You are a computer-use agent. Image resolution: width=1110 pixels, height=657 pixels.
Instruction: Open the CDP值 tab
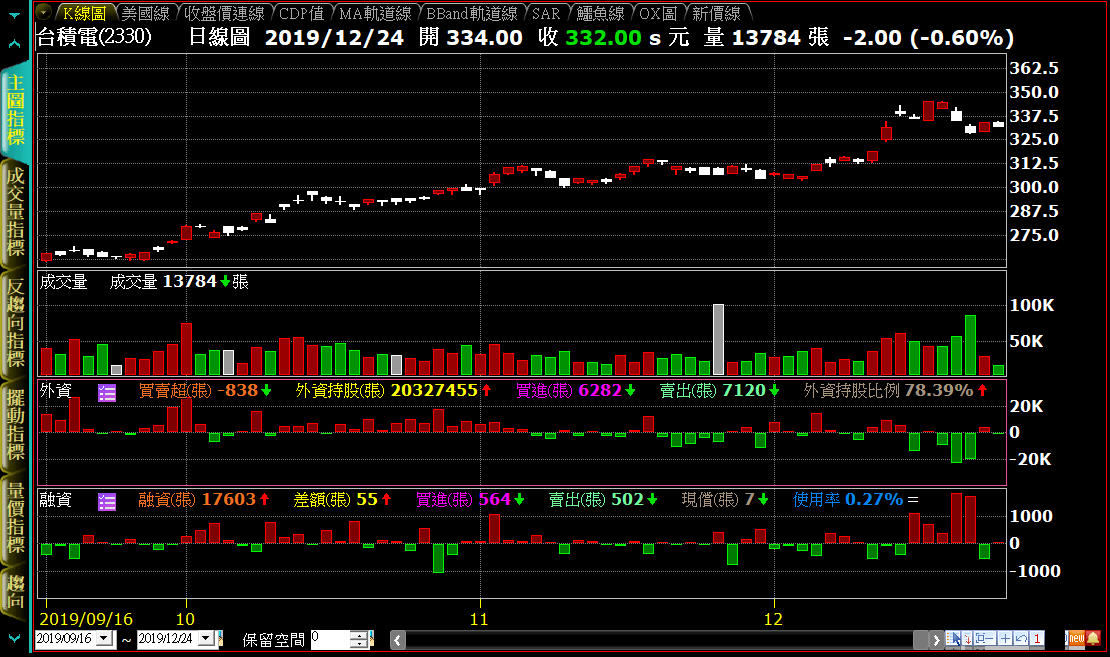tap(301, 13)
